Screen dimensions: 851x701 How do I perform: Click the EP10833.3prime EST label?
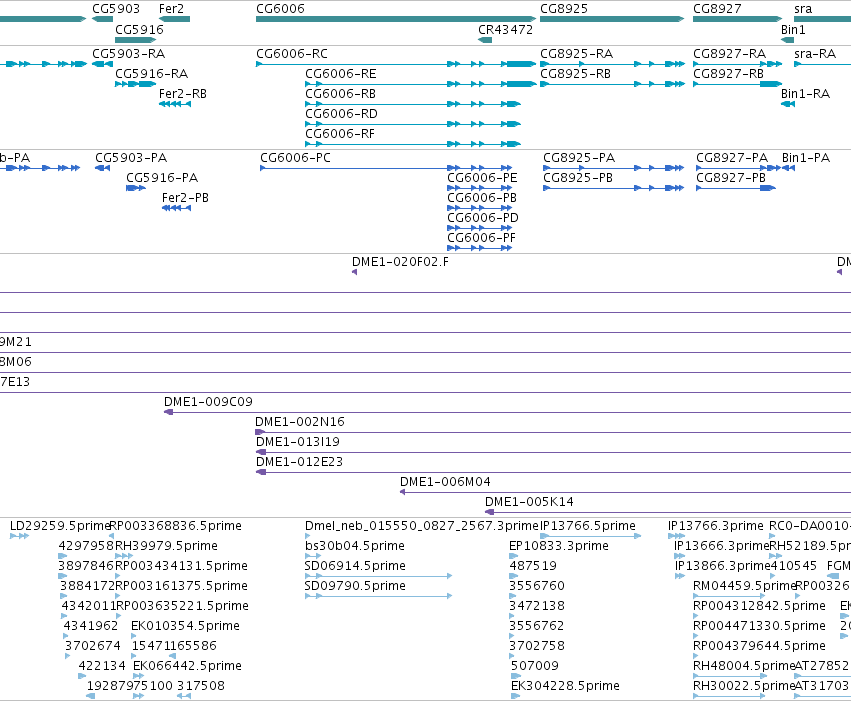(558, 546)
